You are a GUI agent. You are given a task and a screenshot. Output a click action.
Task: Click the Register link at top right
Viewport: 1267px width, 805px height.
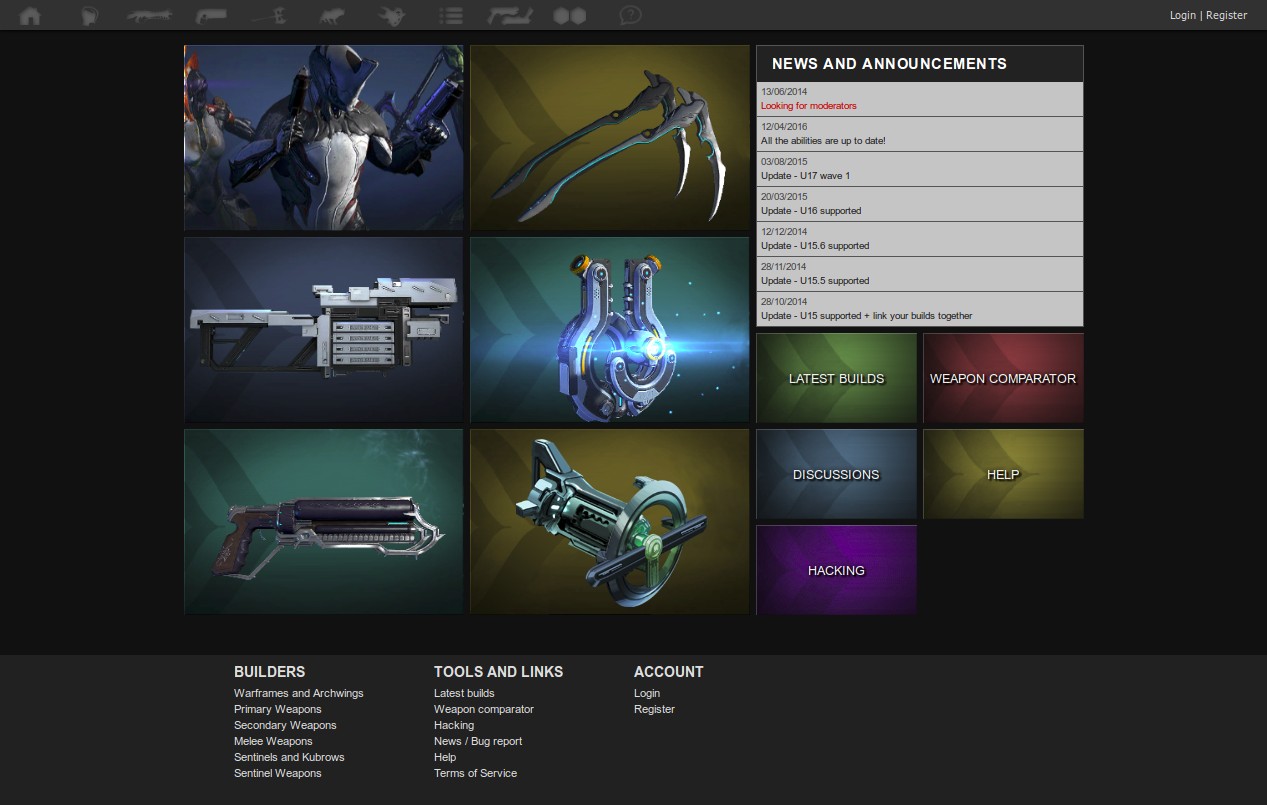(1227, 15)
